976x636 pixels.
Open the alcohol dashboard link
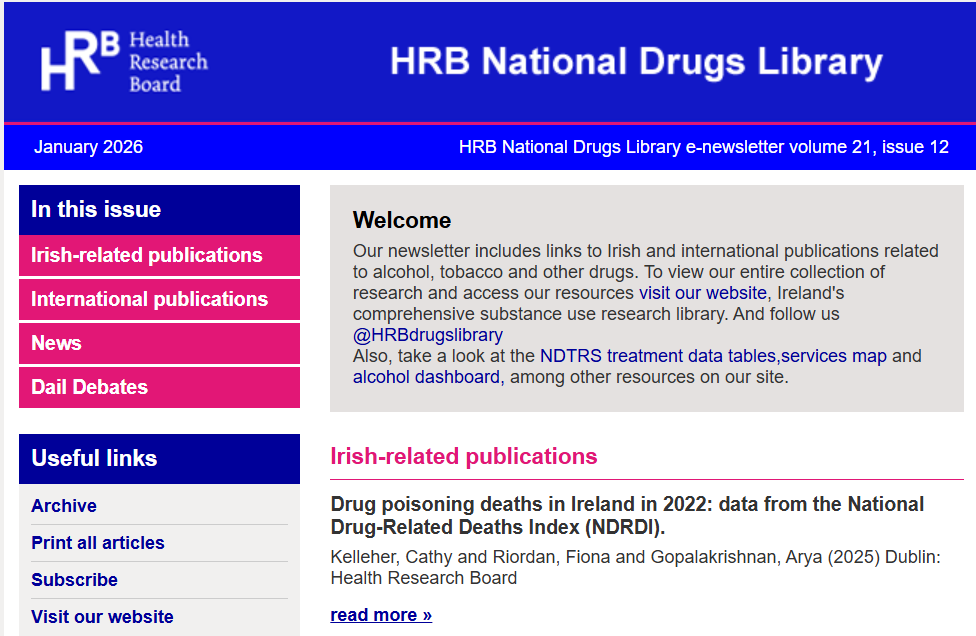tap(426, 377)
